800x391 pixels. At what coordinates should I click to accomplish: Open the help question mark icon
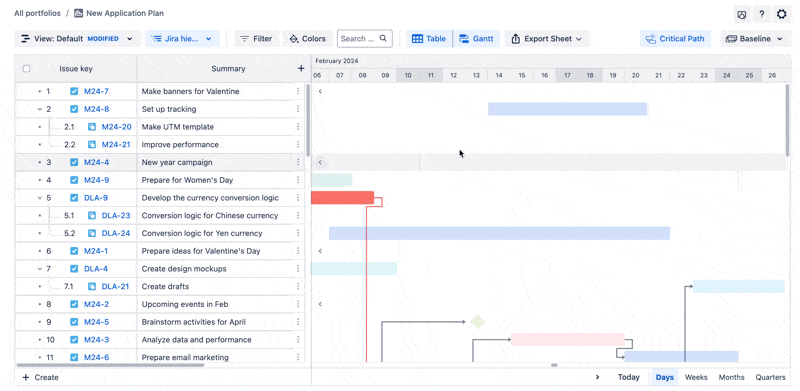tap(761, 14)
